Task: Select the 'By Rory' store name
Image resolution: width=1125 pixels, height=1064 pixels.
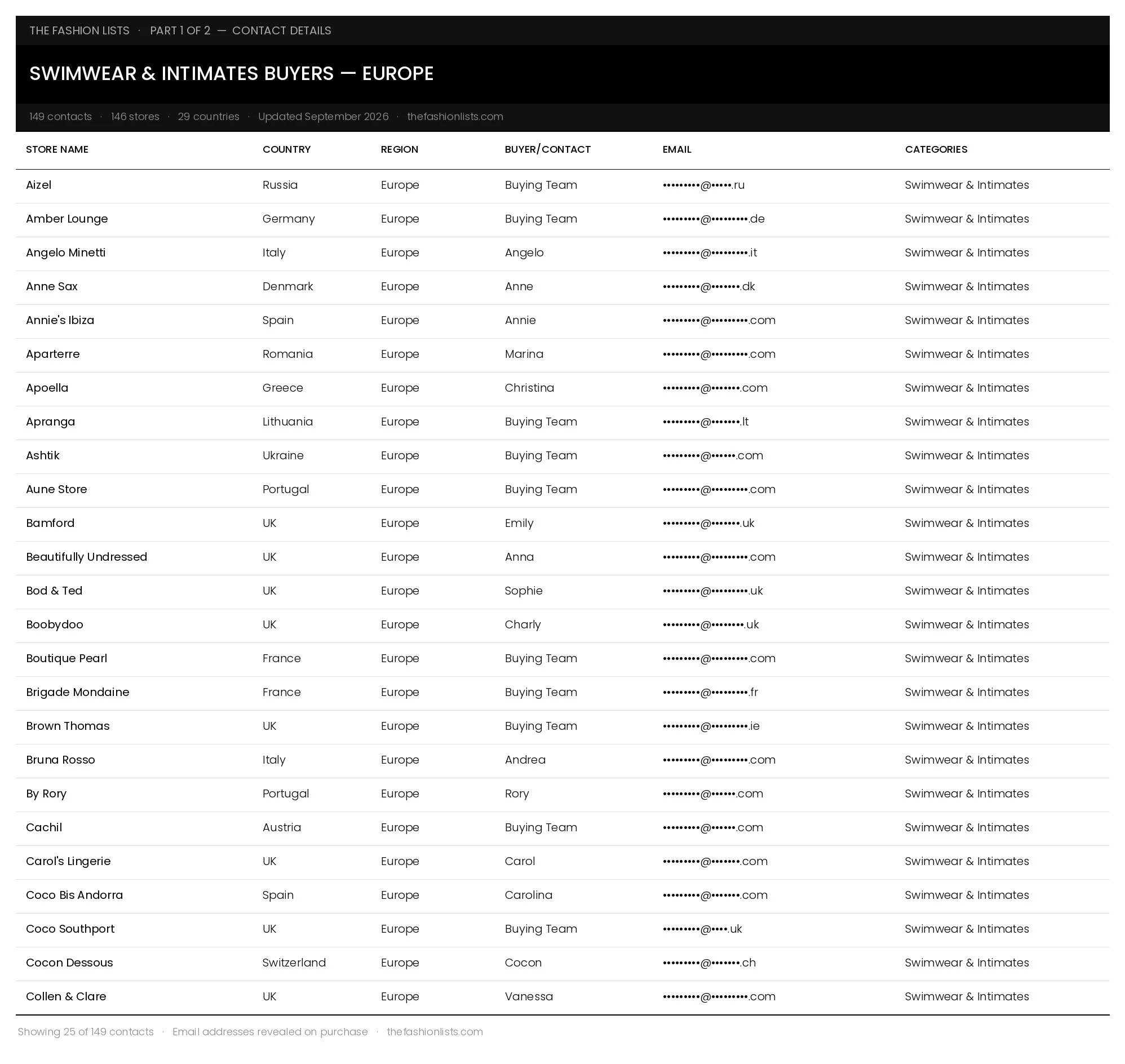Action: 47,794
